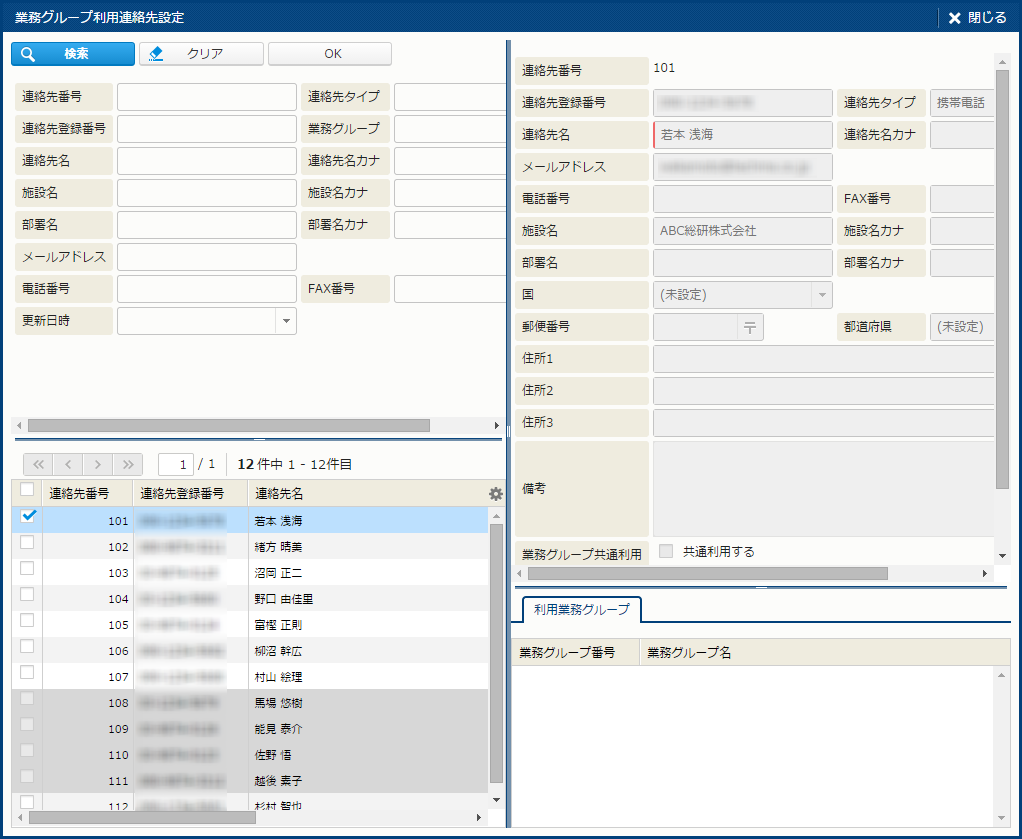The image size is (1022, 839).
Task: Close the dialog with 閉じる
Action: [977, 17]
